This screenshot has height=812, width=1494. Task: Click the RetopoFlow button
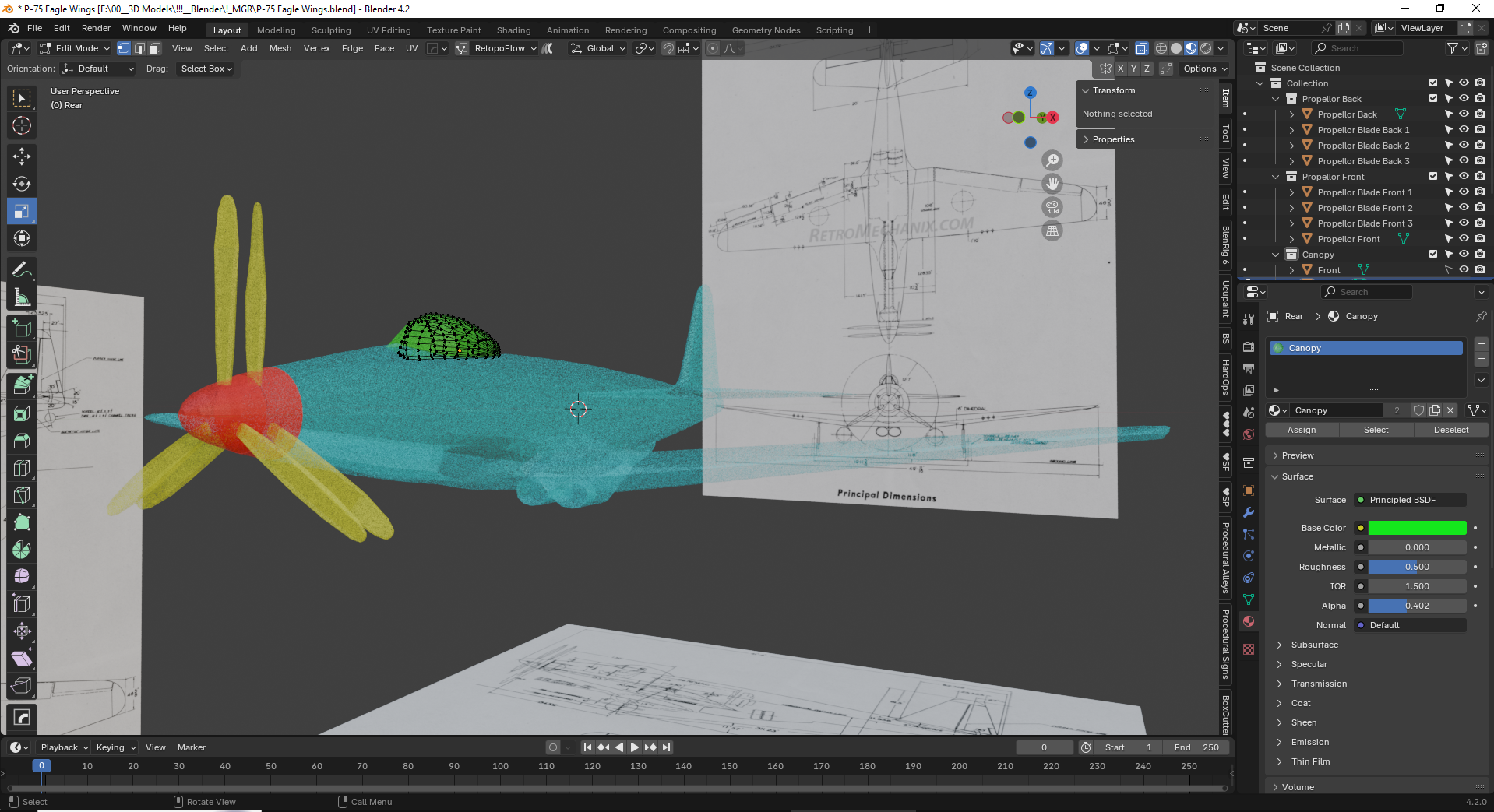point(499,48)
